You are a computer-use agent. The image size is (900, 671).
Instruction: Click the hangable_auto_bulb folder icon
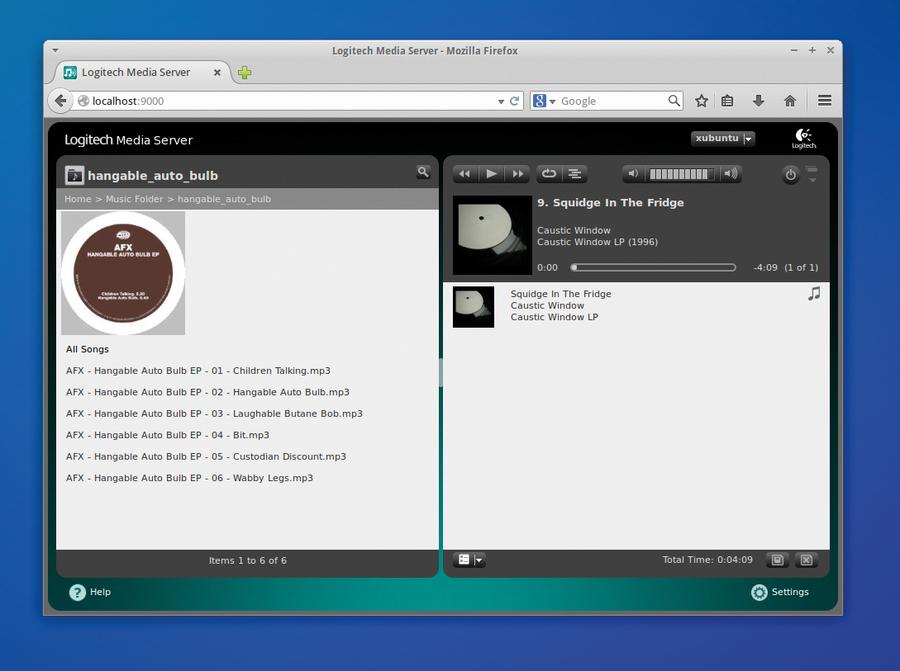(x=75, y=175)
